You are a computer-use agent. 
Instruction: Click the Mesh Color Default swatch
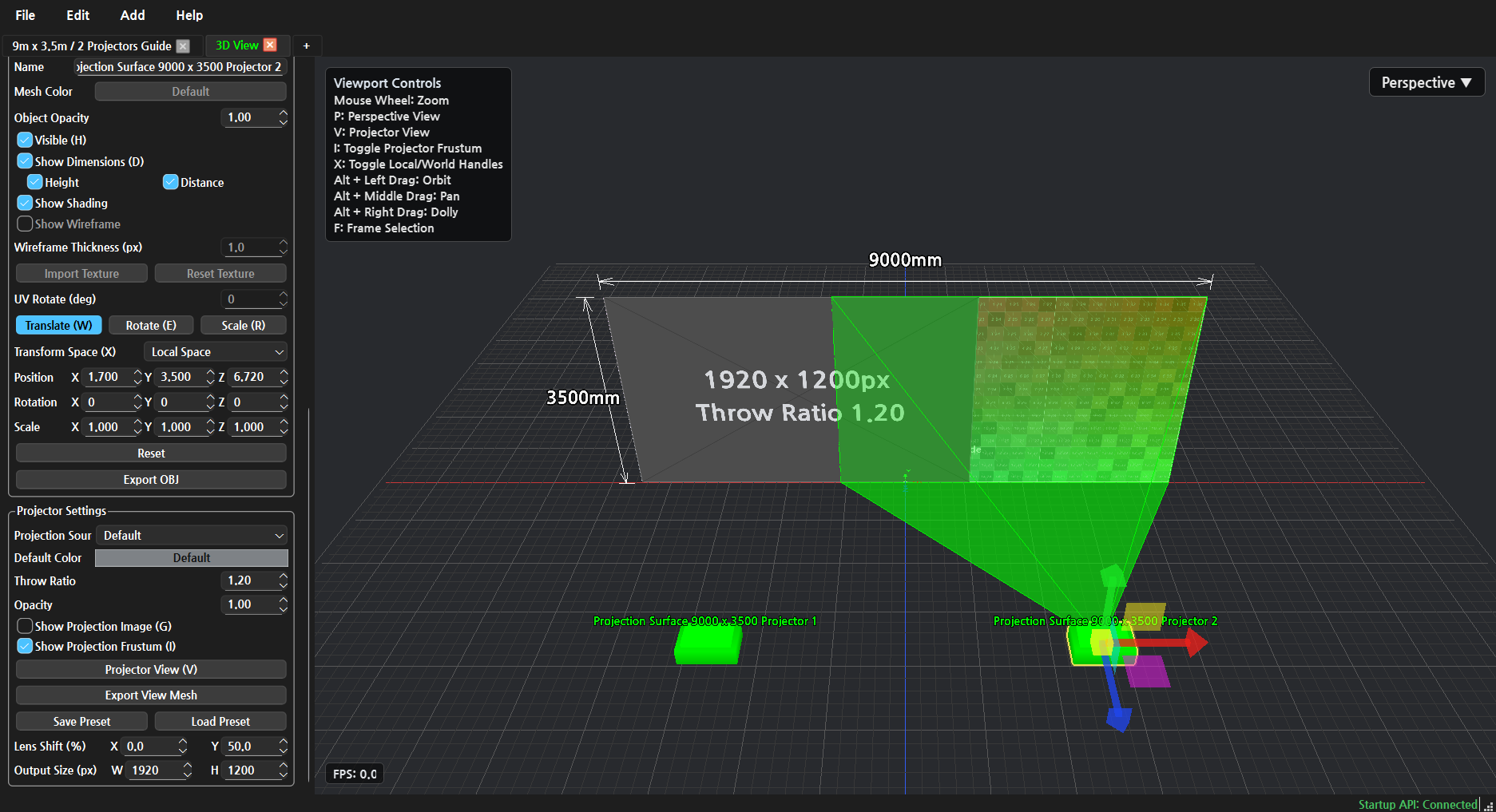pos(191,92)
